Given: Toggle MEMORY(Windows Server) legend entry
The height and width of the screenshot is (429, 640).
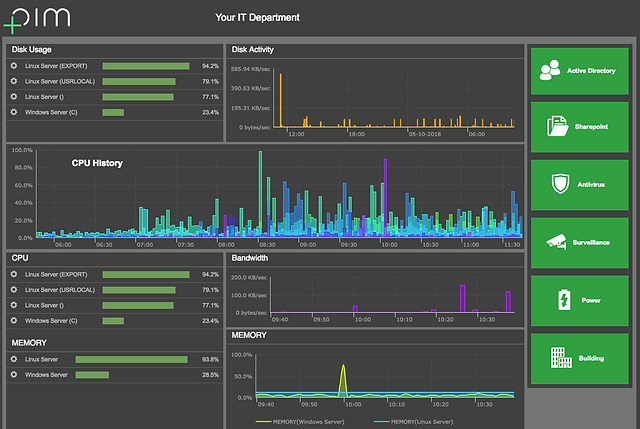Looking at the screenshot, I should coord(300,422).
